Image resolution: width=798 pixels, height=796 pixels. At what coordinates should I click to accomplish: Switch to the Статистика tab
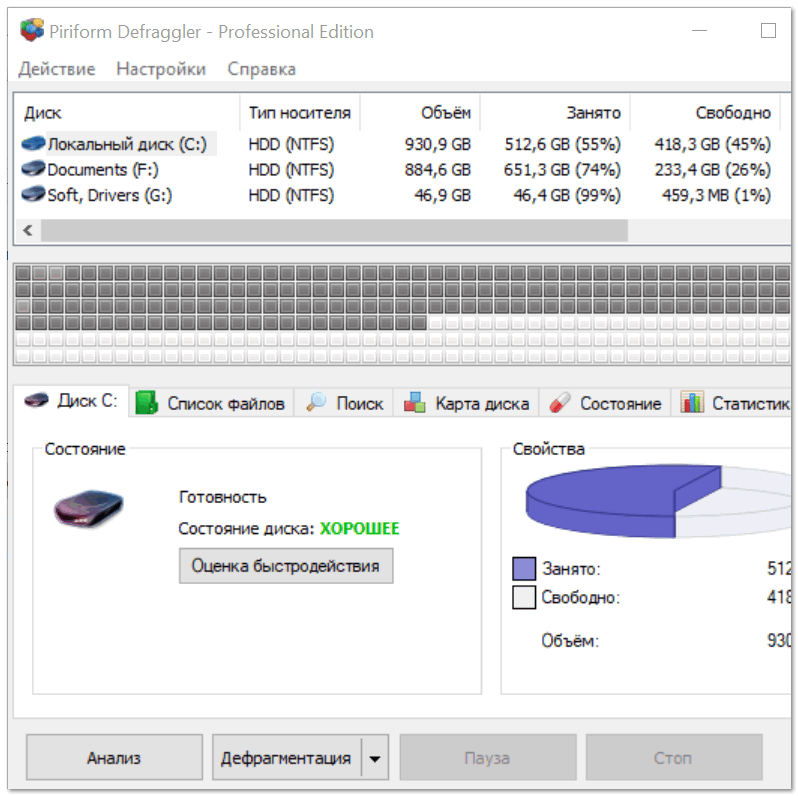(732, 403)
